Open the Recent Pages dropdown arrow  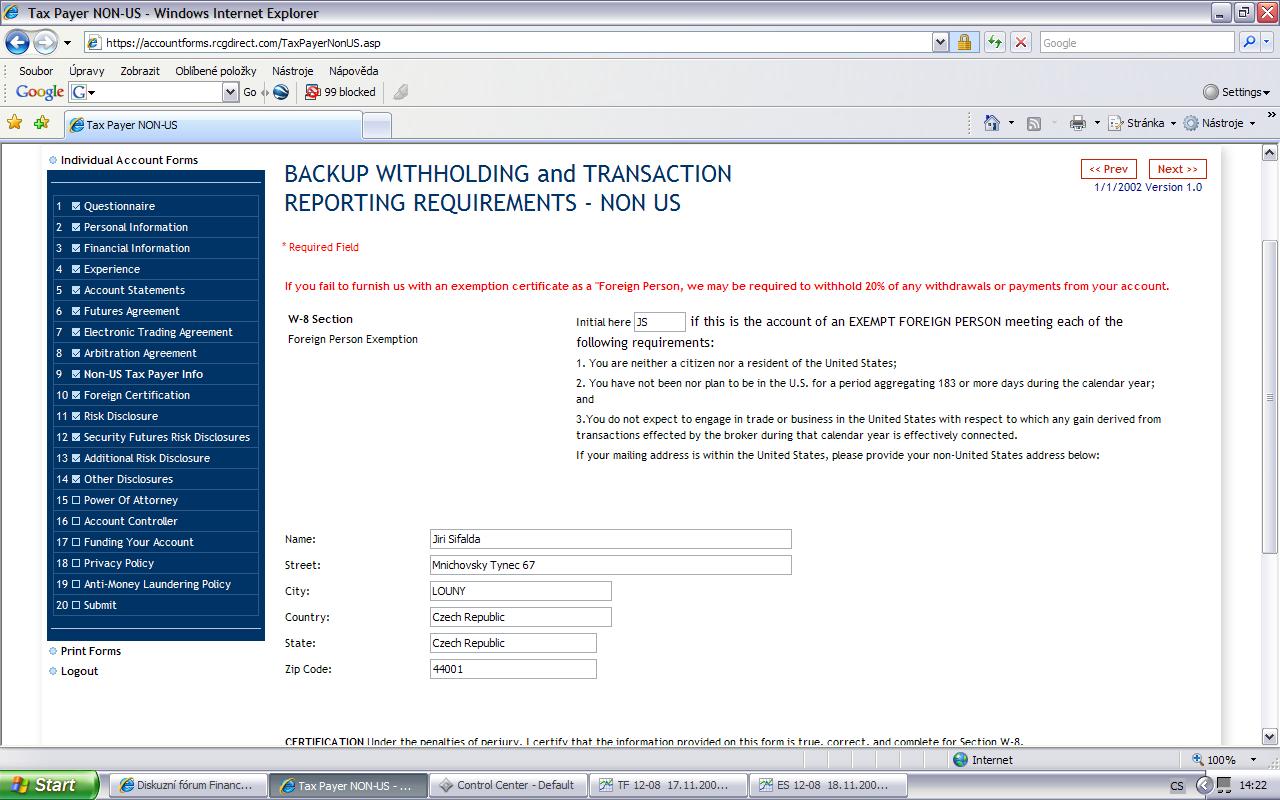pyautogui.click(x=67, y=43)
